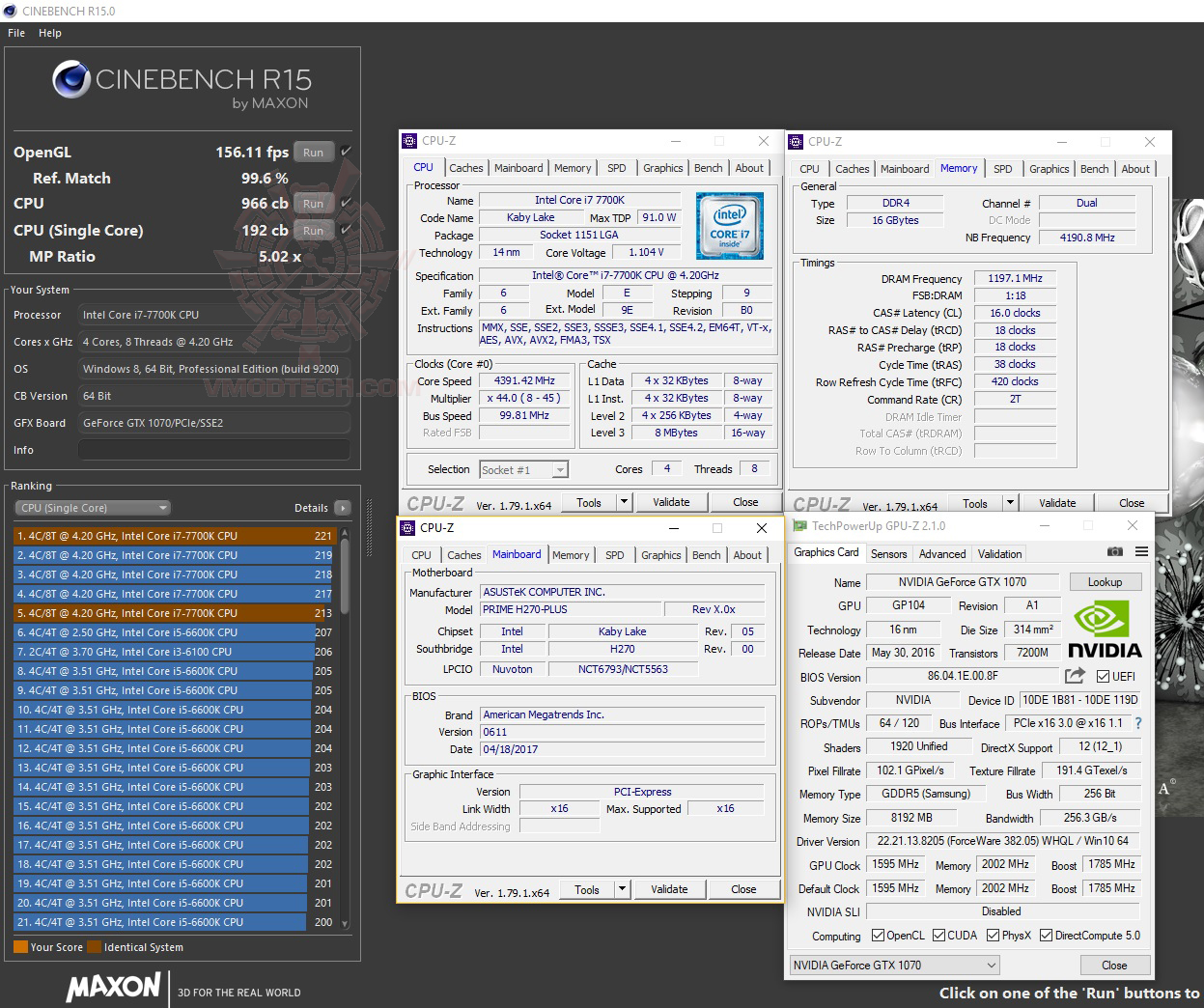
Task: Click the Lookup button in GPU-Z
Action: [1106, 581]
